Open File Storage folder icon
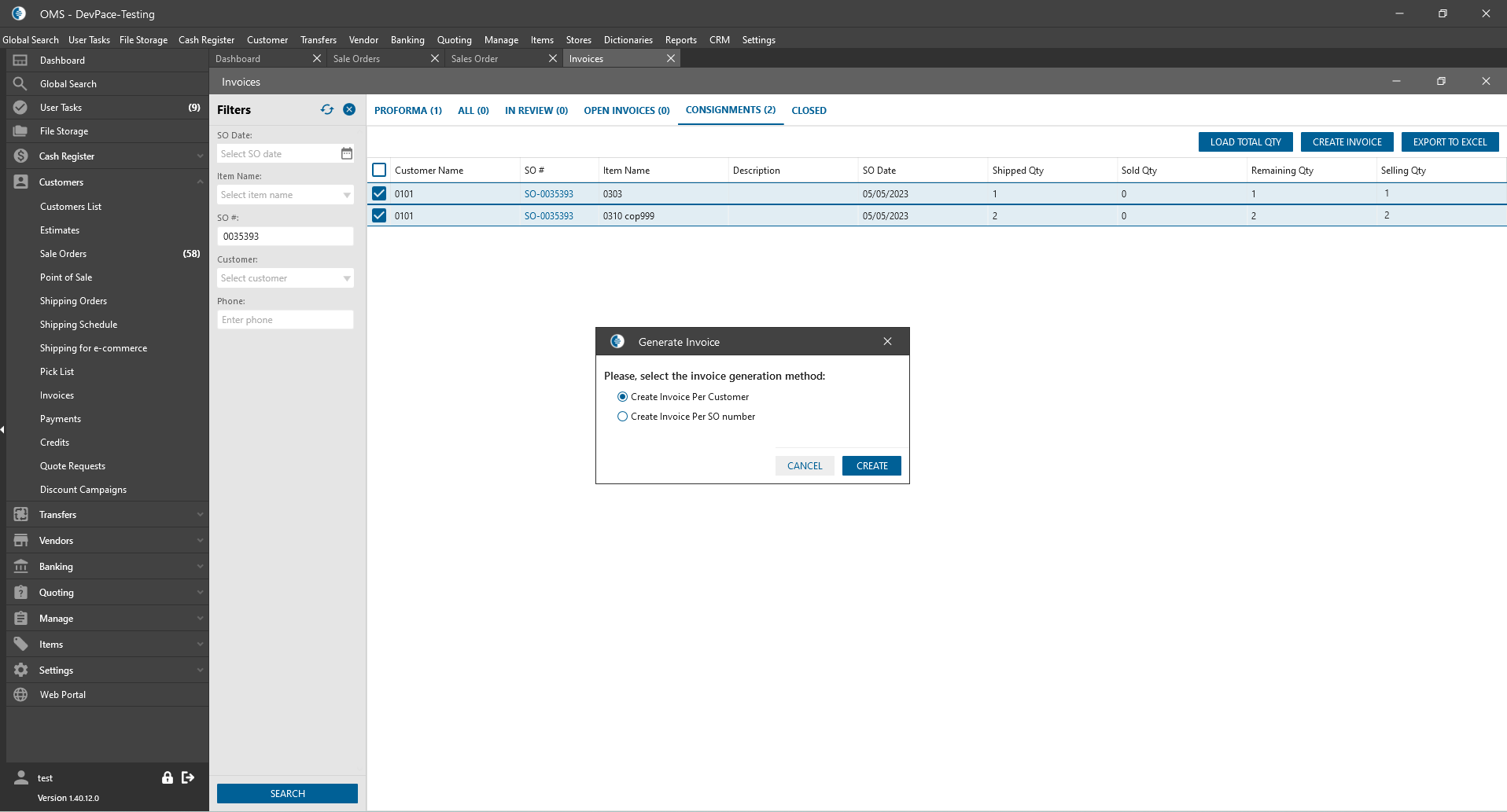 (20, 131)
